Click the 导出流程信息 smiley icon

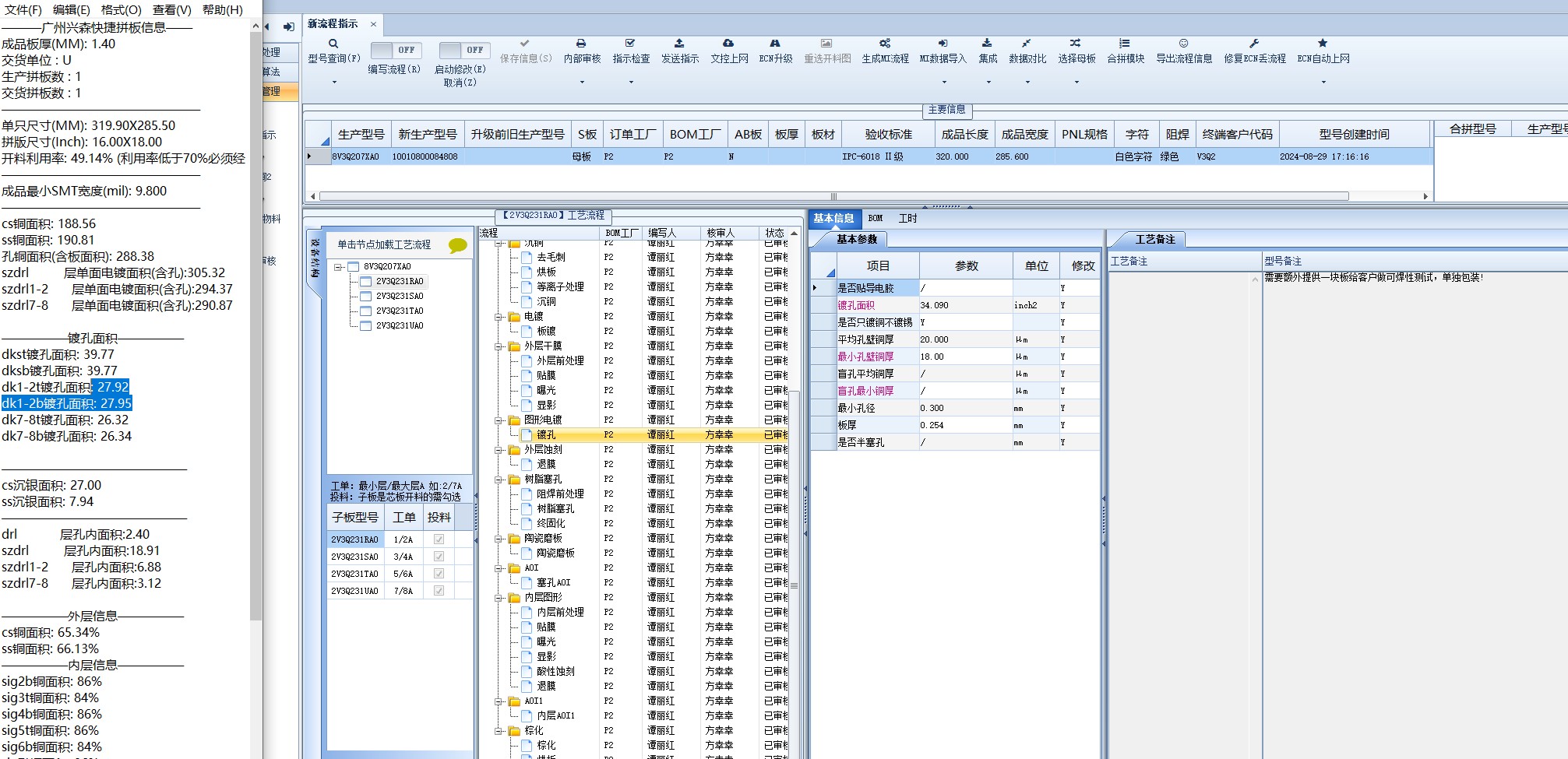[1183, 44]
